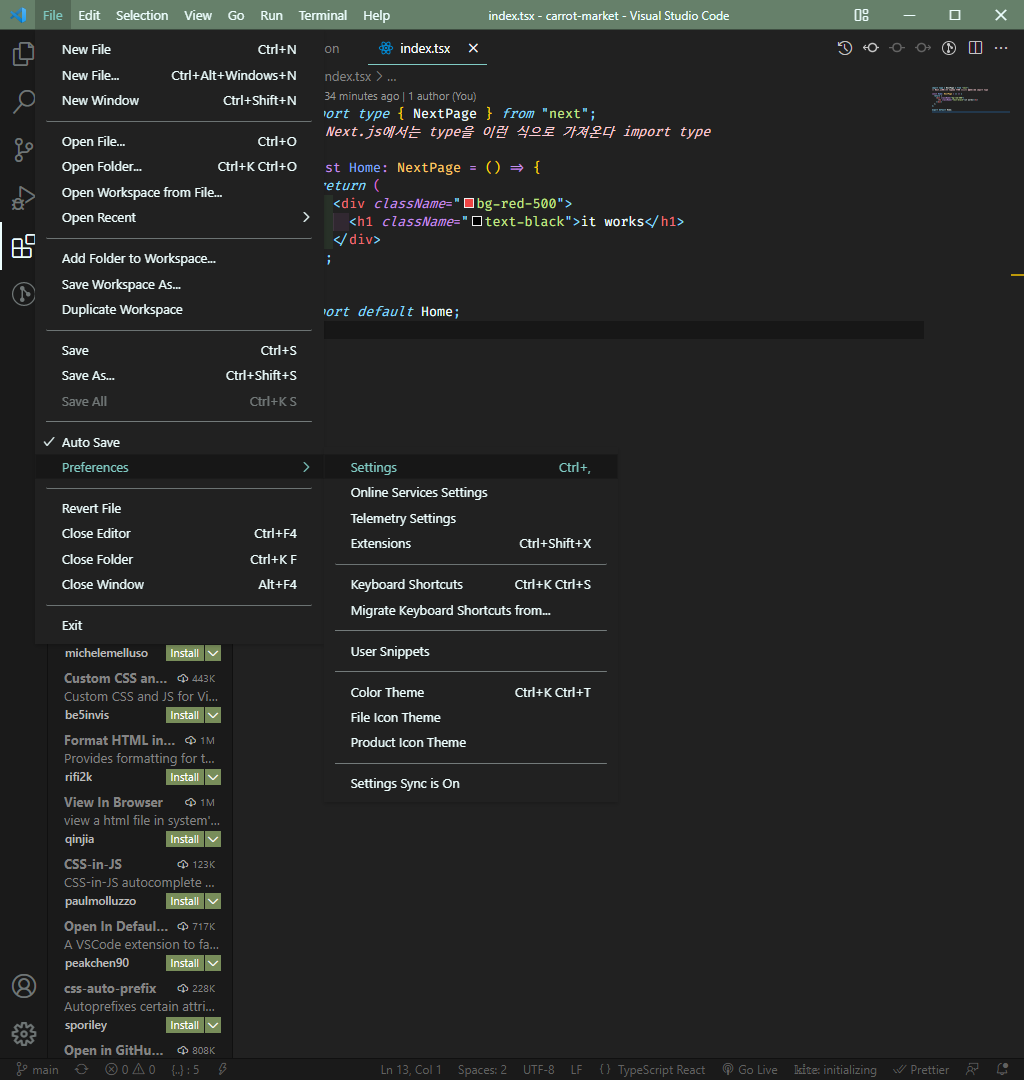Screen dimensions: 1024x1080
Task: Choose Open Folder... from File menu
Action: (179, 166)
